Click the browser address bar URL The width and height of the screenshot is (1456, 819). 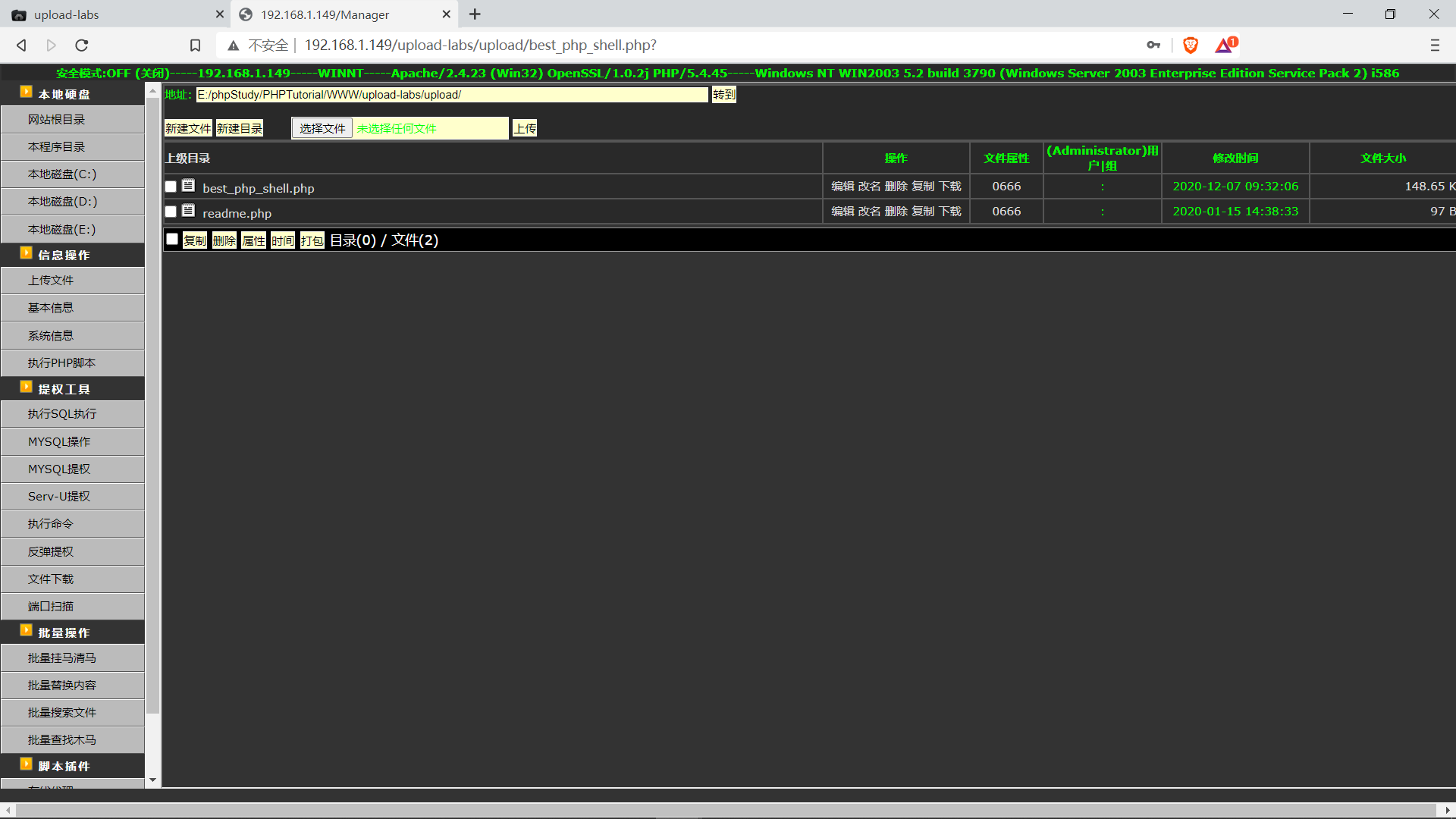pos(481,45)
